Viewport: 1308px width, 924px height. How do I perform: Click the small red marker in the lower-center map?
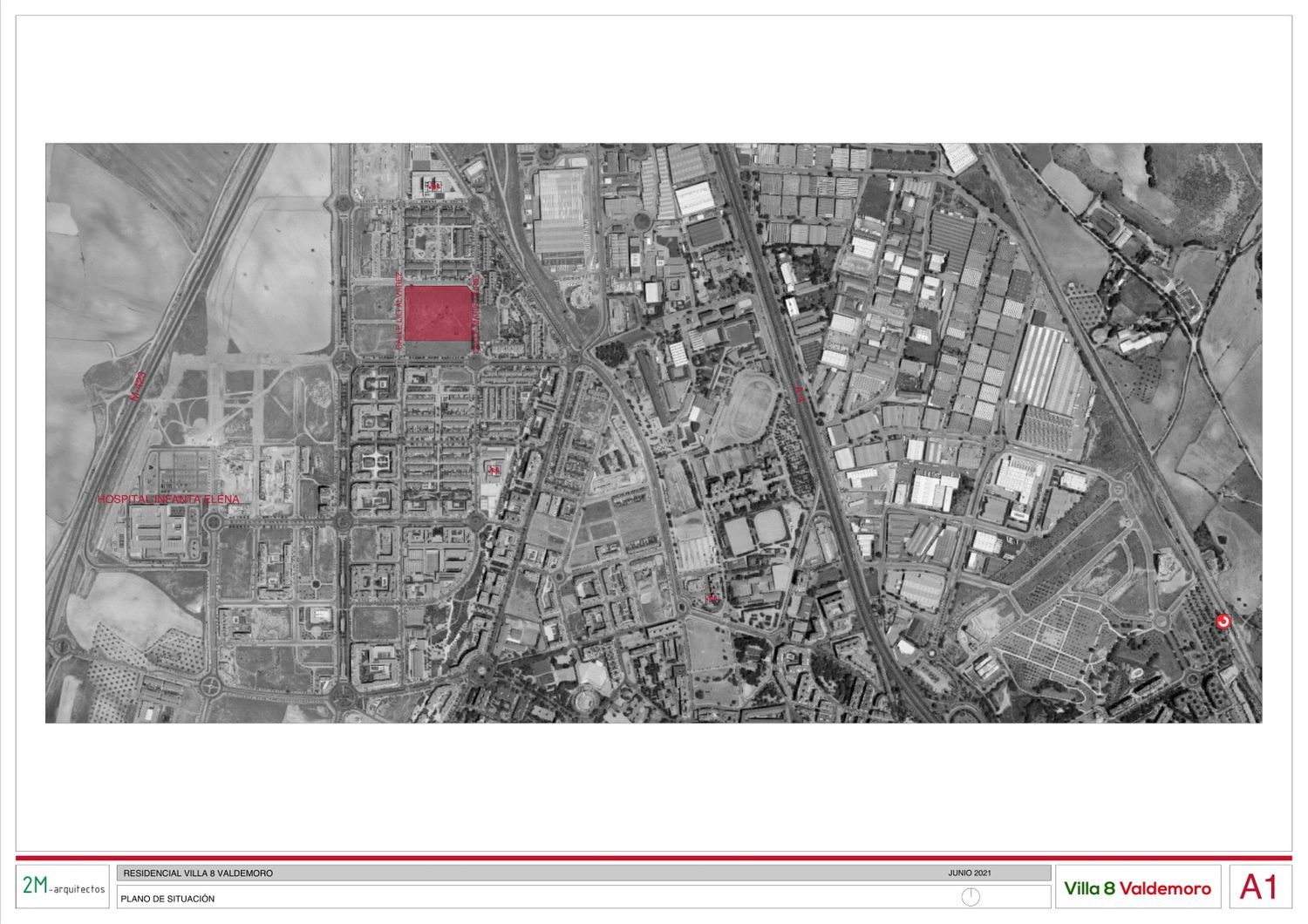[712, 598]
